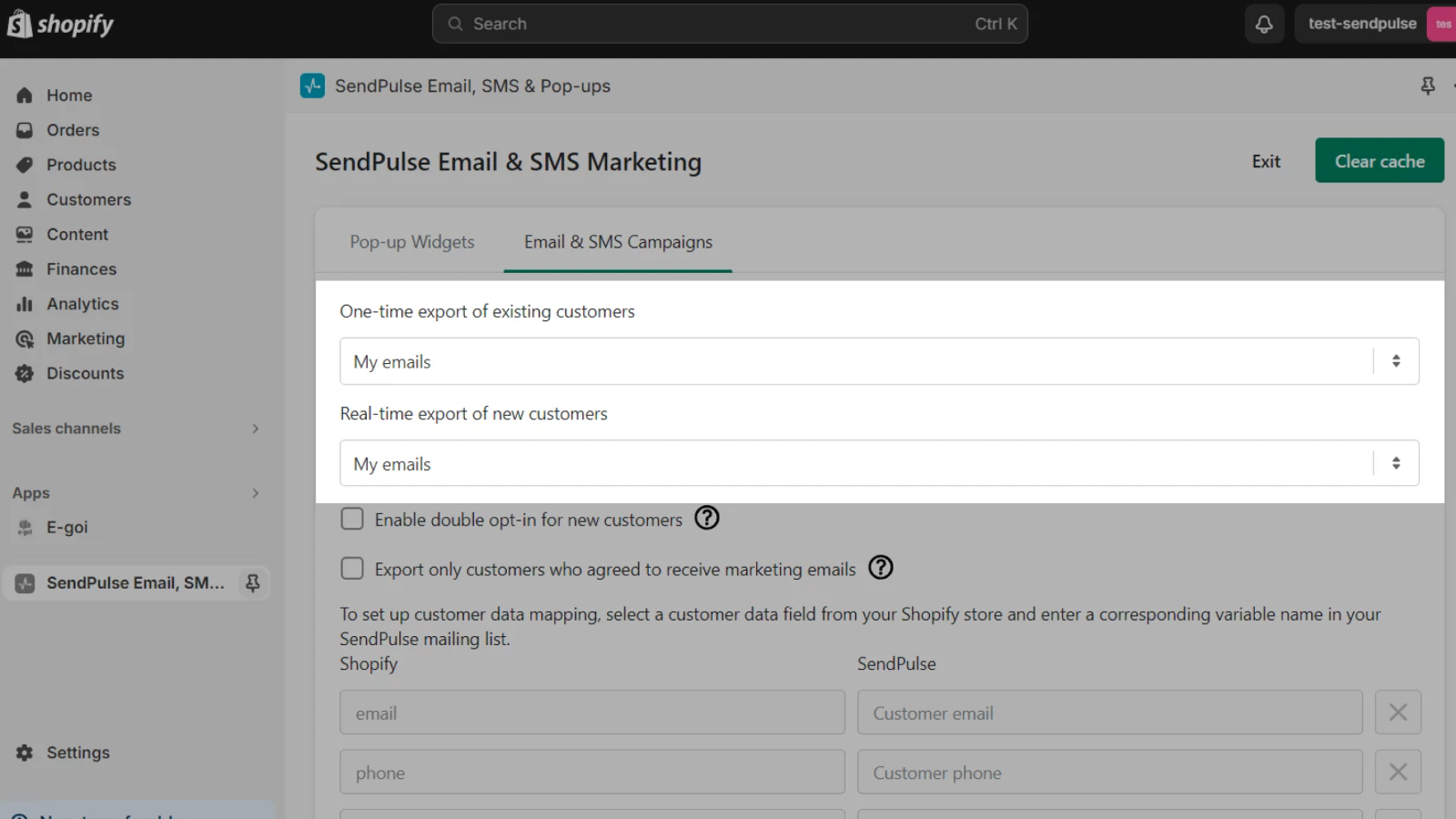
Task: Open the one-time export mailing list dropdown
Action: coord(878,361)
